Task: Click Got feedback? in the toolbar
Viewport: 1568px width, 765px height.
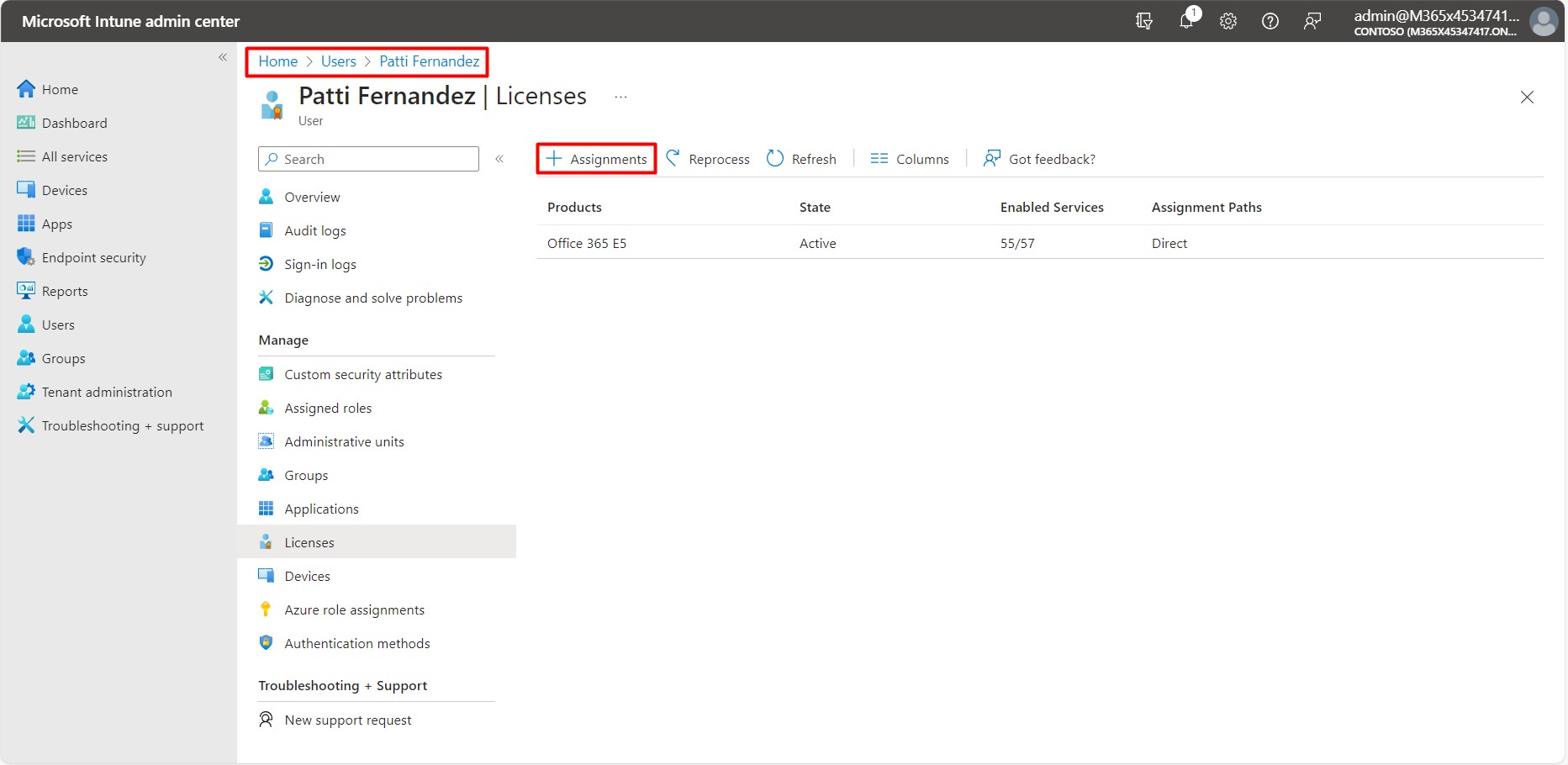Action: (1039, 159)
